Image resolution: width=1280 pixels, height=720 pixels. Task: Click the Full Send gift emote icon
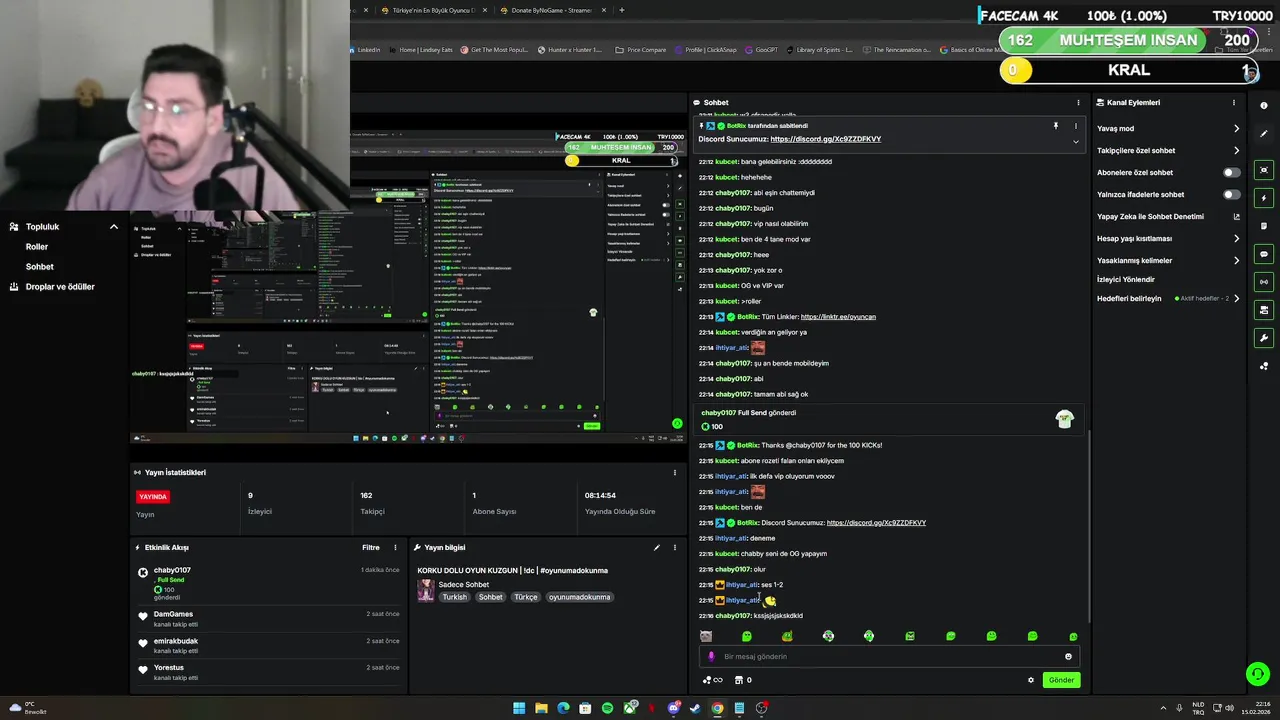(x=1064, y=420)
